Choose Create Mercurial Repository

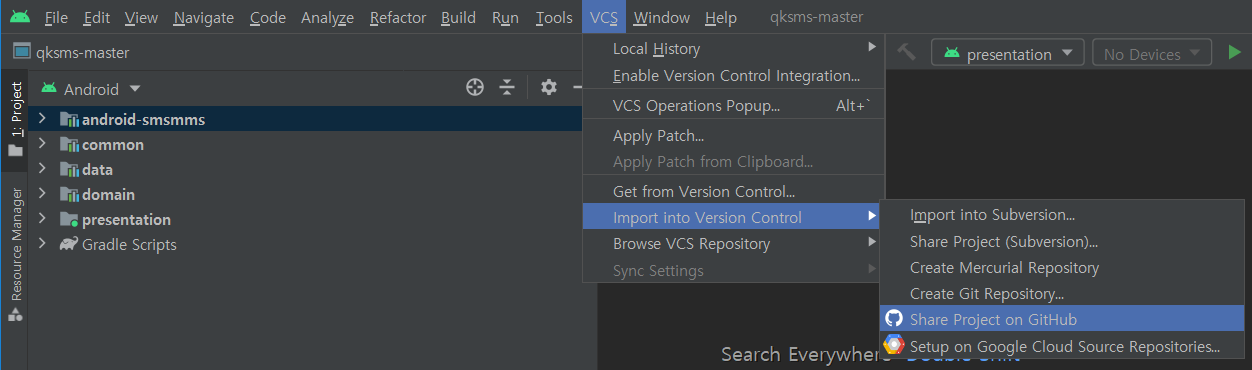(x=1062, y=268)
